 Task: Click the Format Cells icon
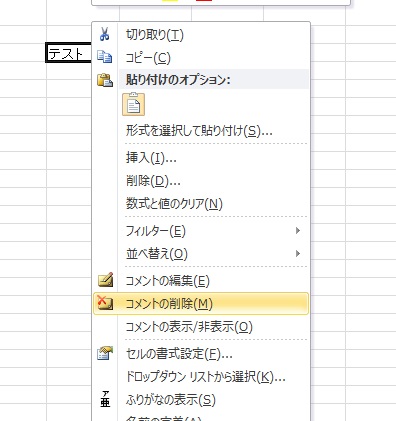tap(105, 353)
